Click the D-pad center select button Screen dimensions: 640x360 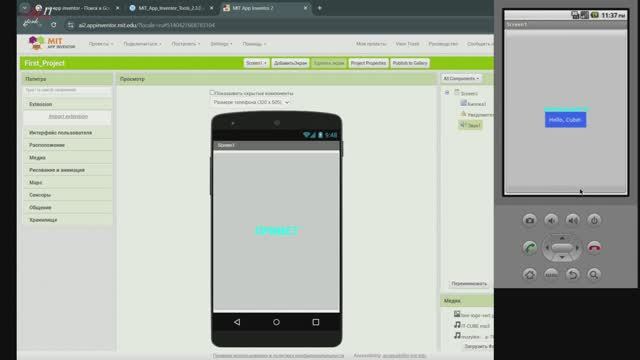[x=562, y=248]
